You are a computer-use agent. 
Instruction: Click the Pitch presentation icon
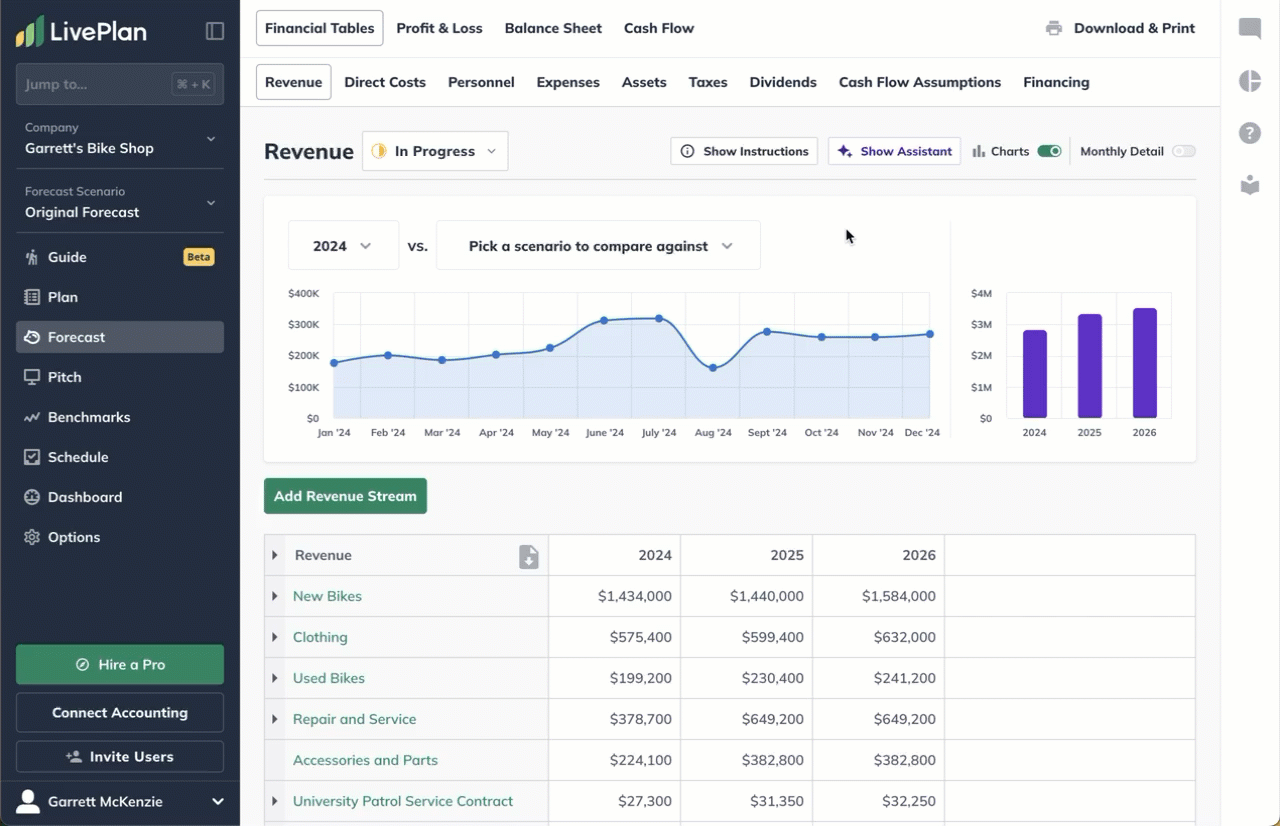(x=31, y=377)
